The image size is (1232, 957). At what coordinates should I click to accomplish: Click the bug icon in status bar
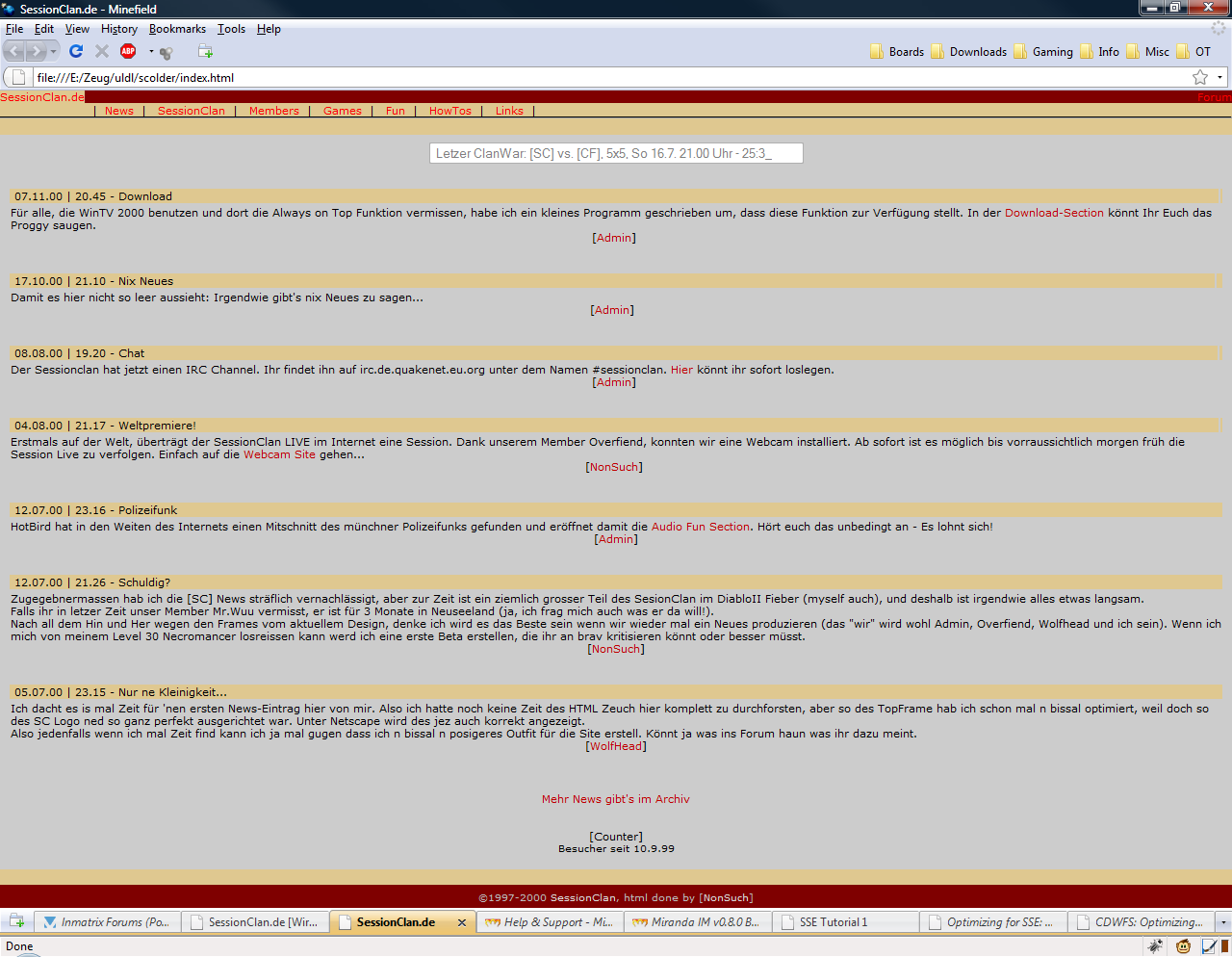1155,946
